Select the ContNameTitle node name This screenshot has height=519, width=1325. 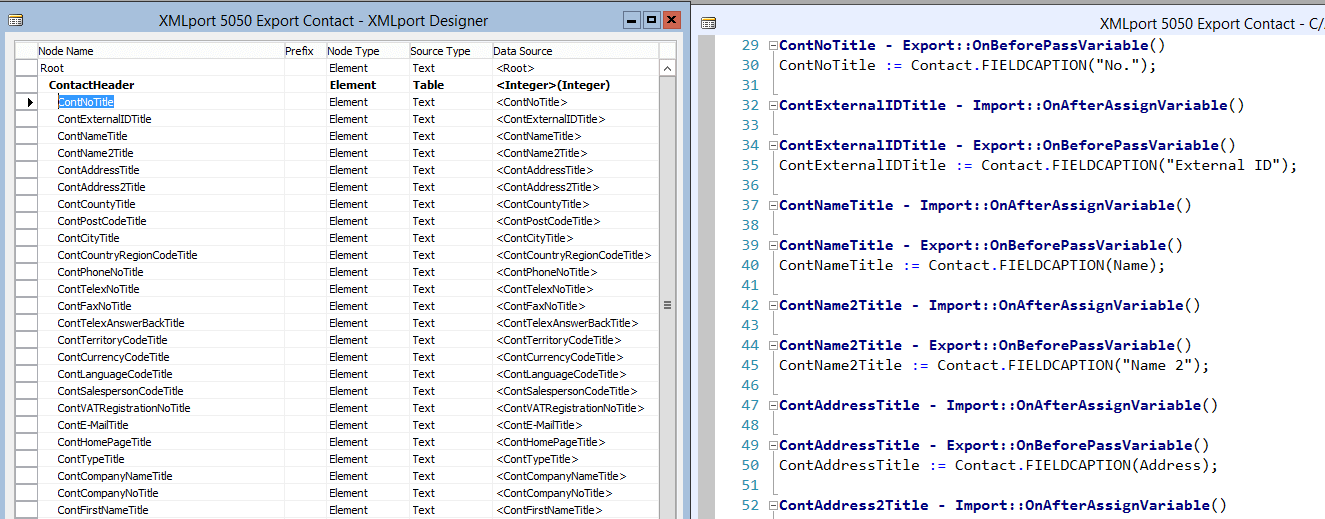pyautogui.click(x=92, y=136)
